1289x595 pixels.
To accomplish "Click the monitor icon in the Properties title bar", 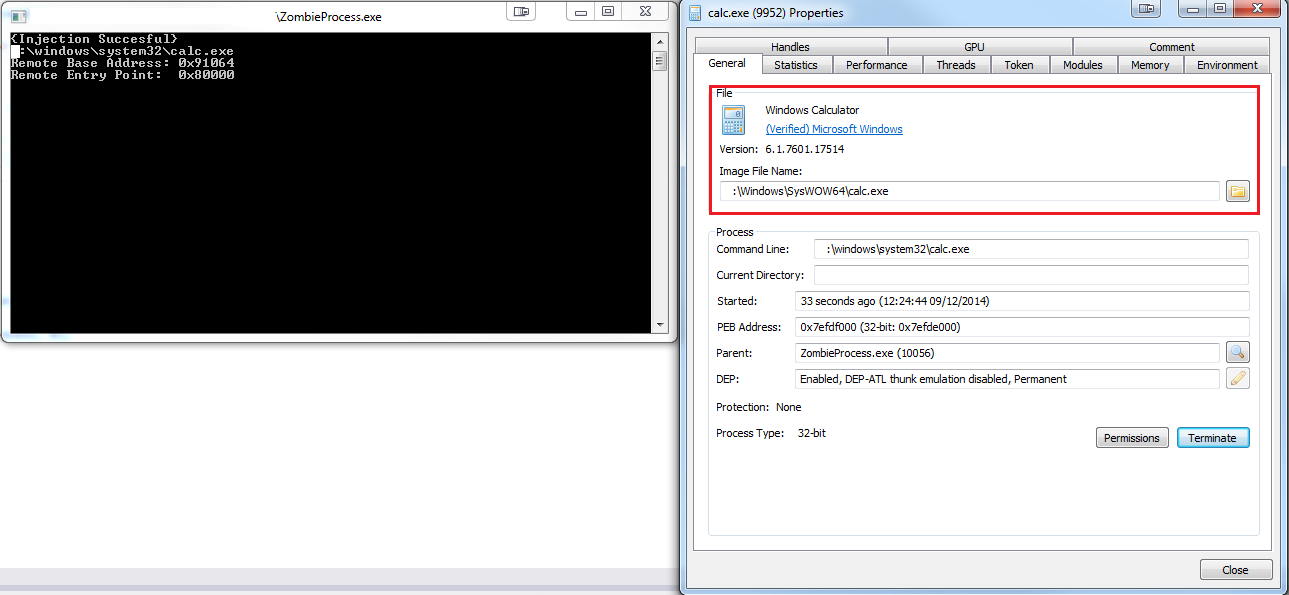I will click(x=1146, y=9).
